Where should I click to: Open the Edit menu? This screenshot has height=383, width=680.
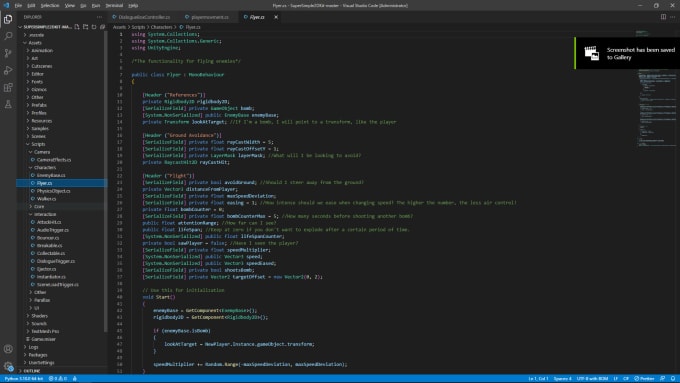click(x=31, y=5)
